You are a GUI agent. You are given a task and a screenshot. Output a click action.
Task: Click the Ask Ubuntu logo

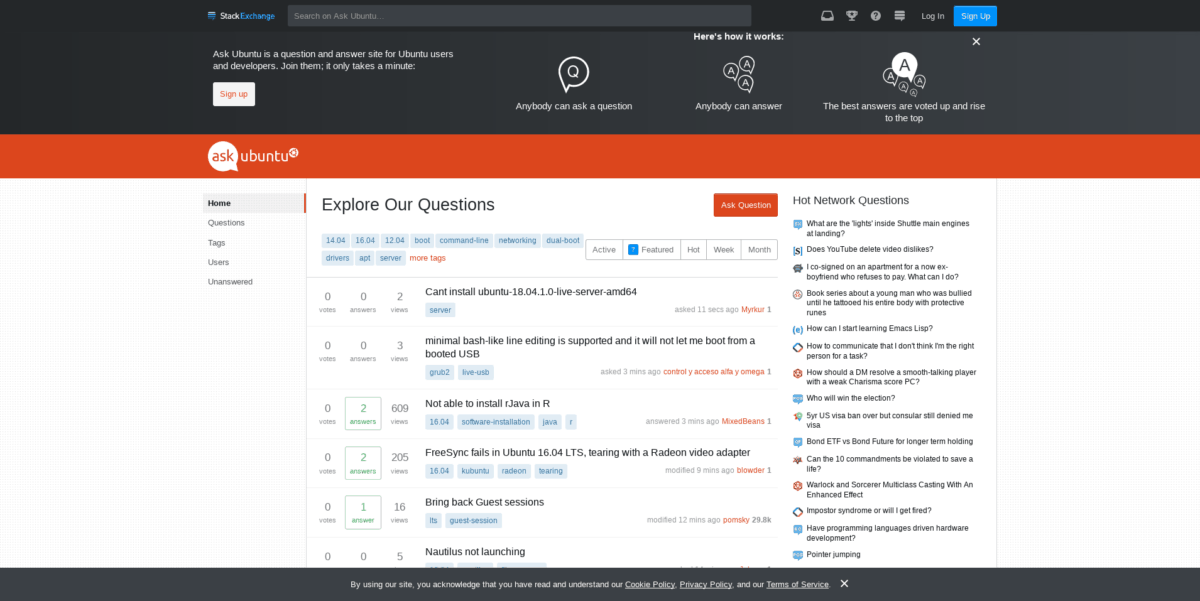pos(254,156)
